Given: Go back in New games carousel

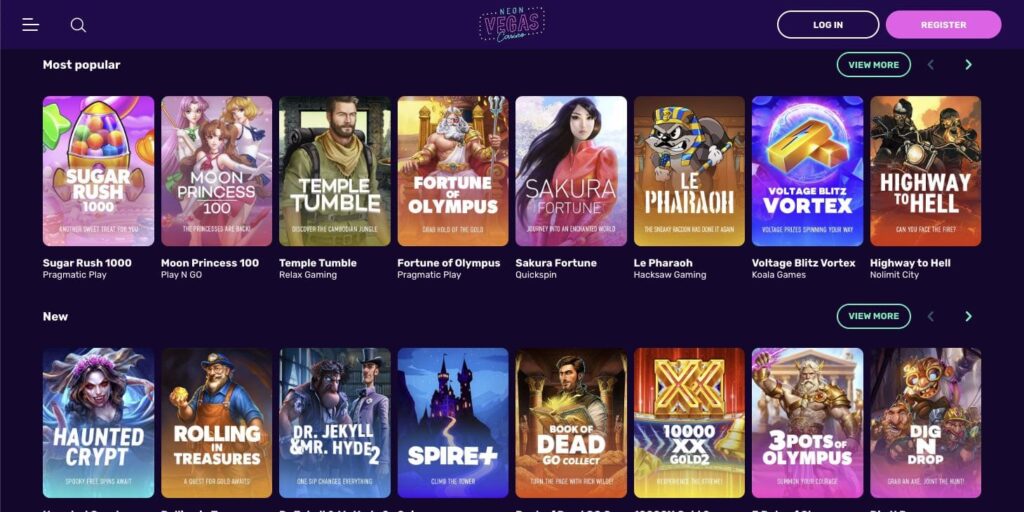Looking at the screenshot, I should tap(931, 316).
